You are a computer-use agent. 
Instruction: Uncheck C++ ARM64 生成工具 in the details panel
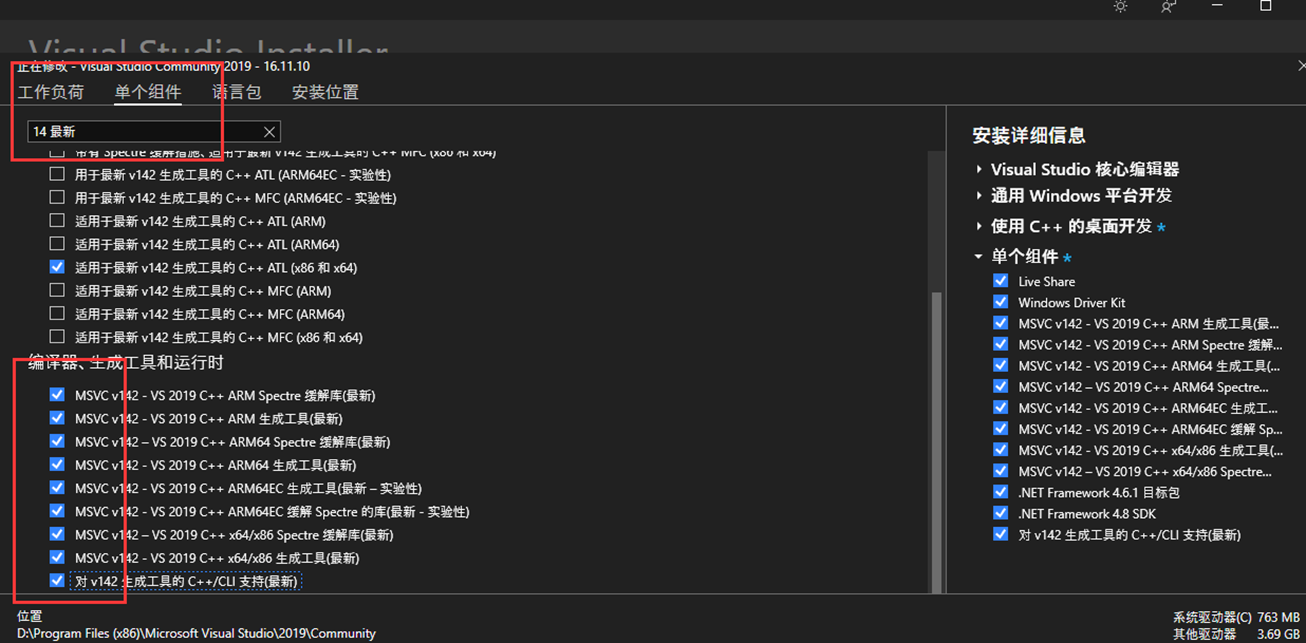coord(1001,365)
